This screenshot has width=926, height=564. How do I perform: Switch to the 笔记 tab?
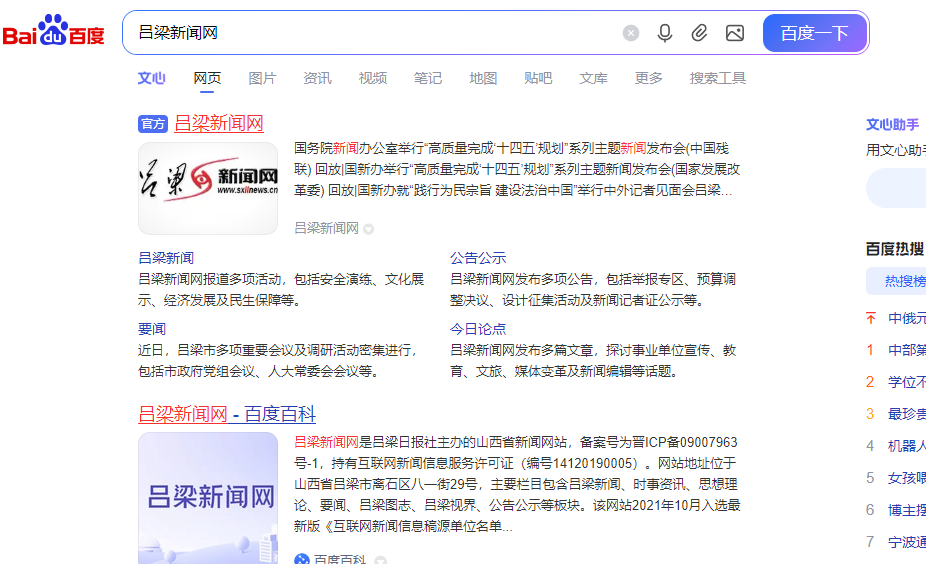428,78
